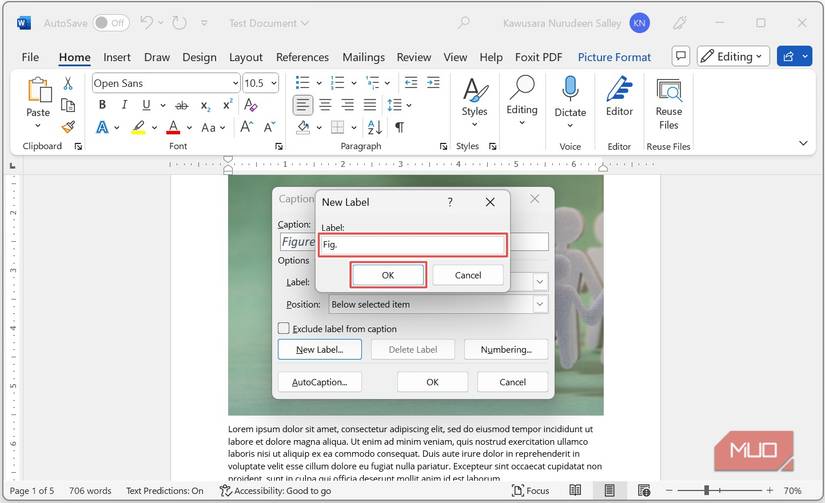The image size is (825, 503).
Task: Expand the Position dropdown
Action: [540, 304]
